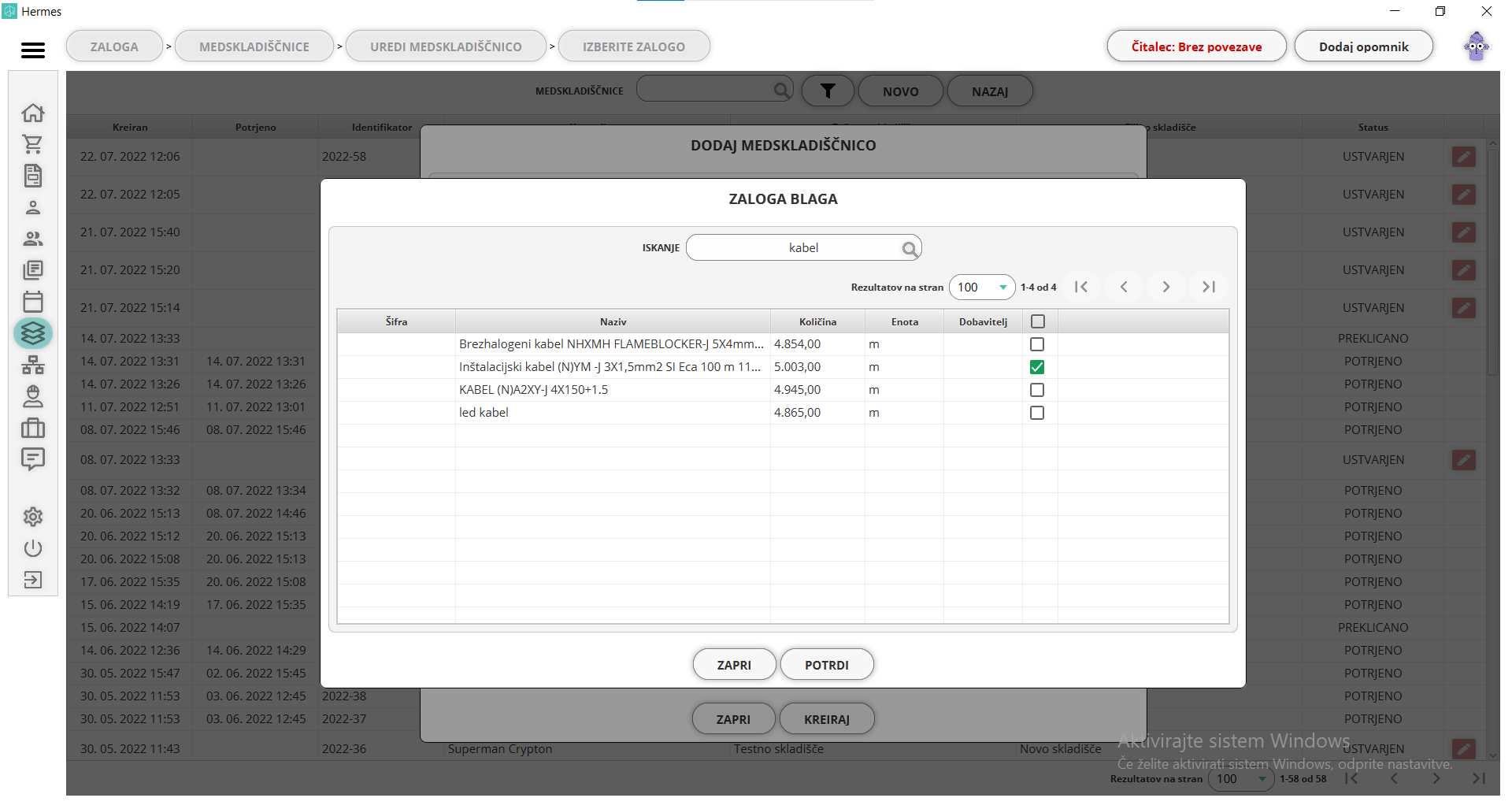Sort by Naziv column header
The image size is (1512, 809).
(613, 321)
